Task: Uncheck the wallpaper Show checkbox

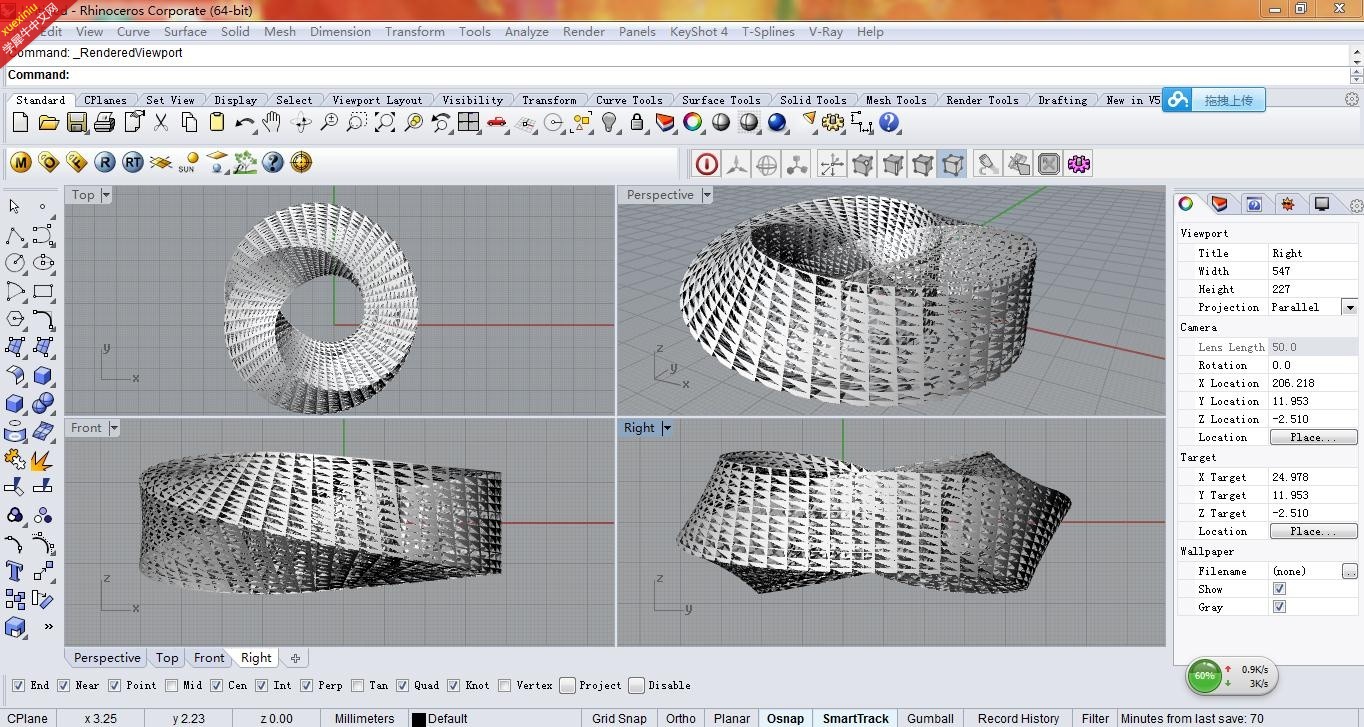Action: click(x=1279, y=589)
